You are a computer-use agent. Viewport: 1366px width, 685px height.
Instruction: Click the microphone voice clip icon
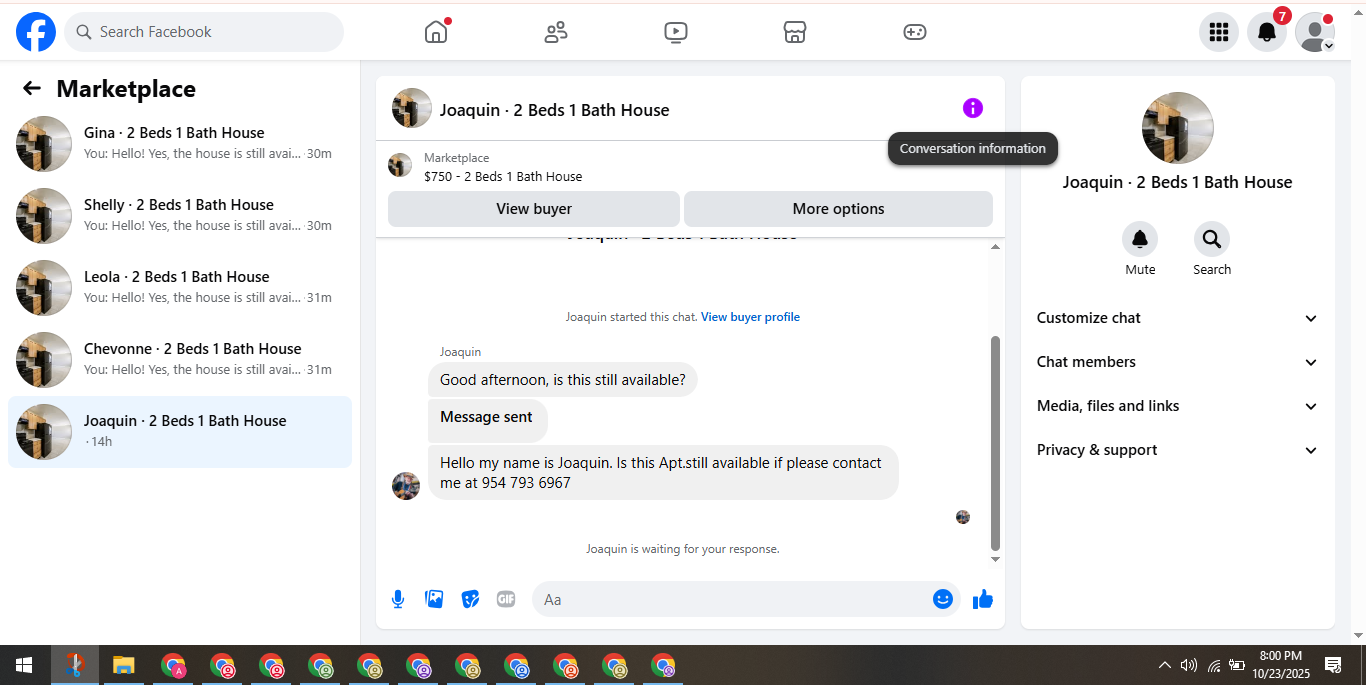coord(398,599)
